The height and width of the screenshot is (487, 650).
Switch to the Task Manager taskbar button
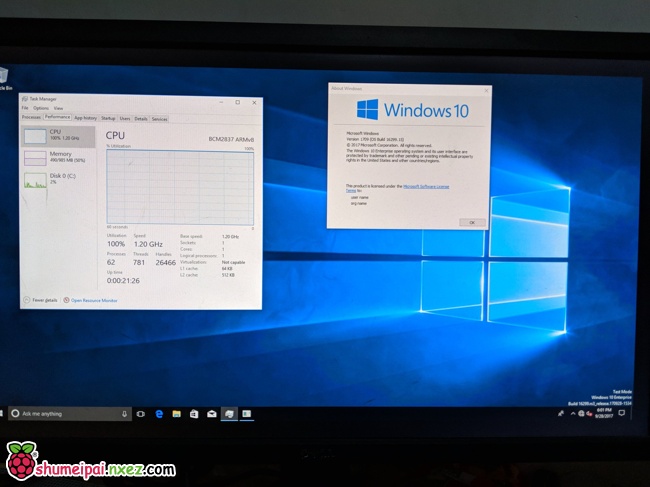click(229, 414)
